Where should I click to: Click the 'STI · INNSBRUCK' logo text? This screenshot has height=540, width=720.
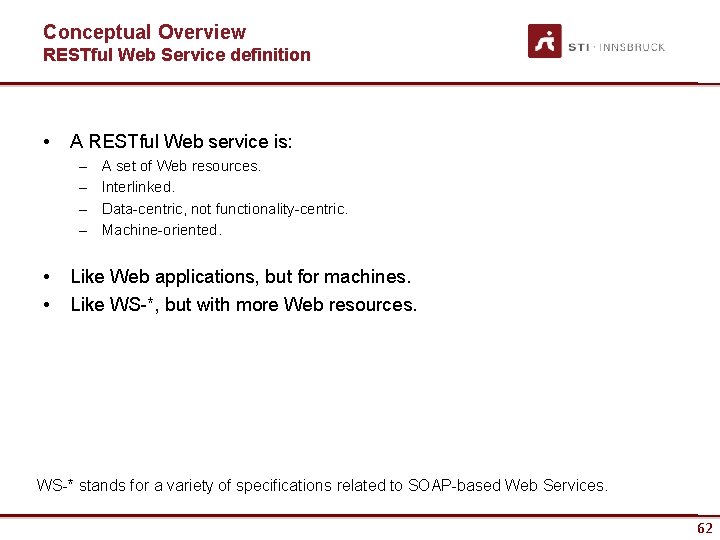point(617,47)
